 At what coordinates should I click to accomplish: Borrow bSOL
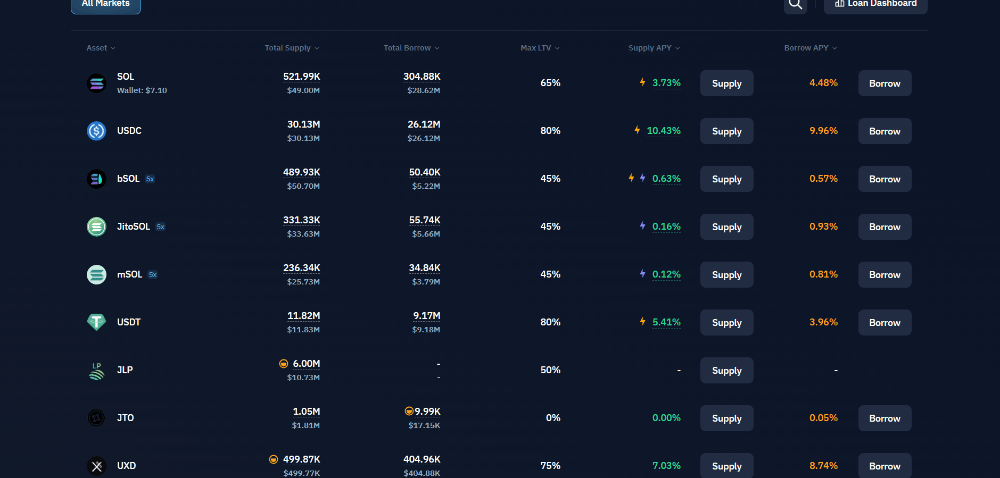[x=885, y=178]
